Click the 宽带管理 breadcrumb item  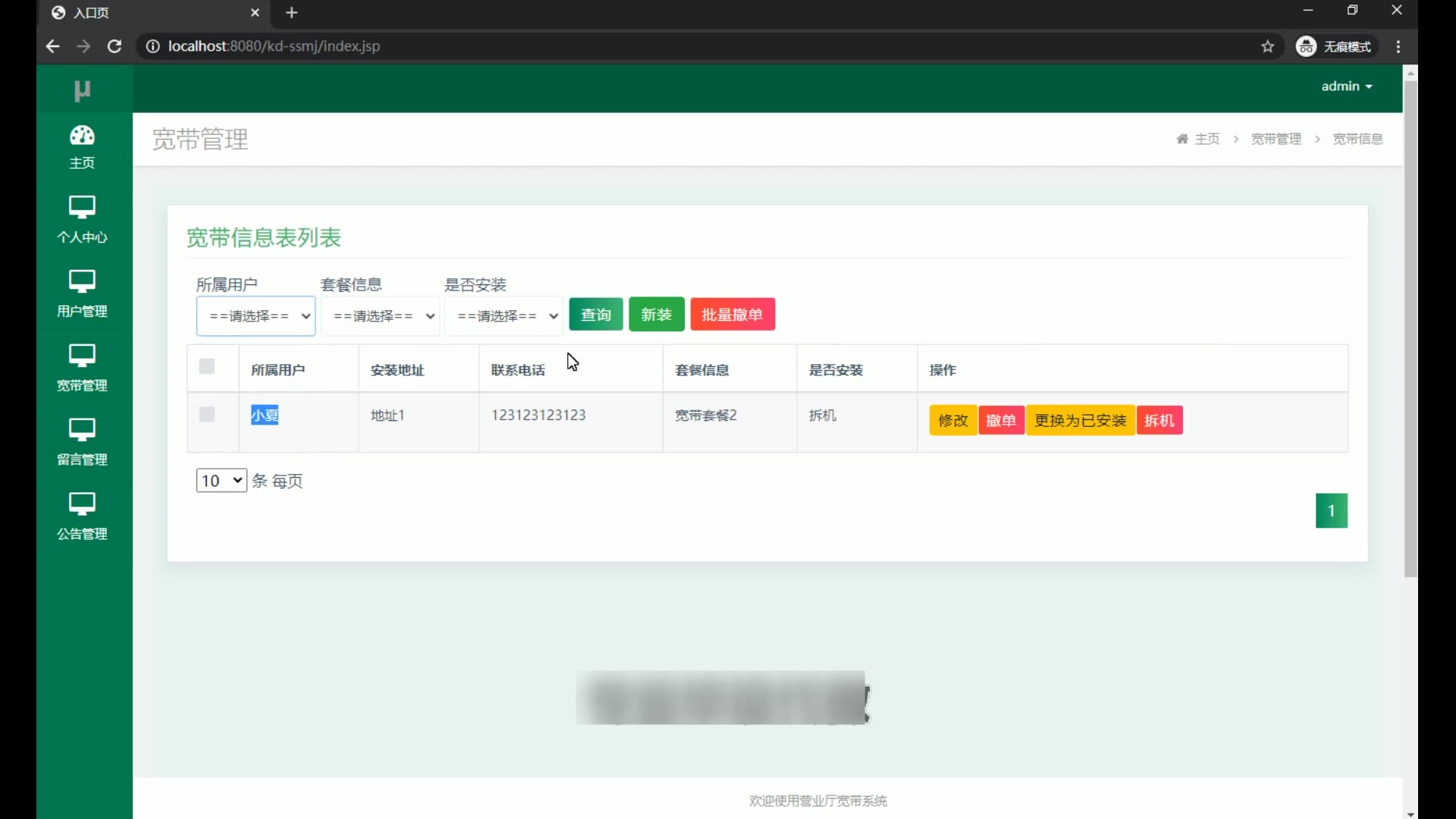tap(1276, 139)
